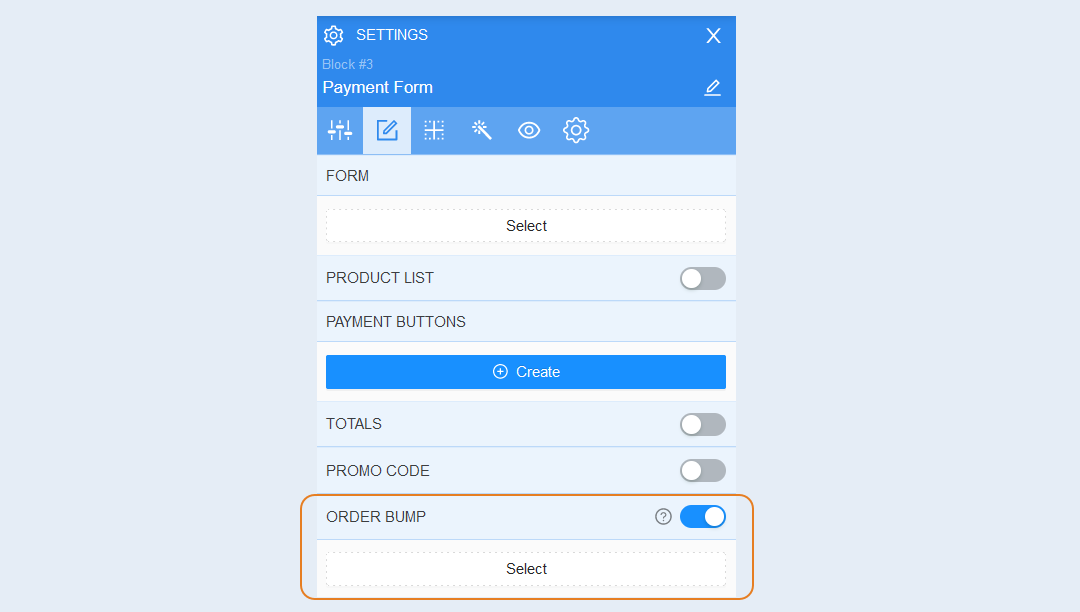
Task: Open the Form Select field
Action: pyautogui.click(x=526, y=226)
